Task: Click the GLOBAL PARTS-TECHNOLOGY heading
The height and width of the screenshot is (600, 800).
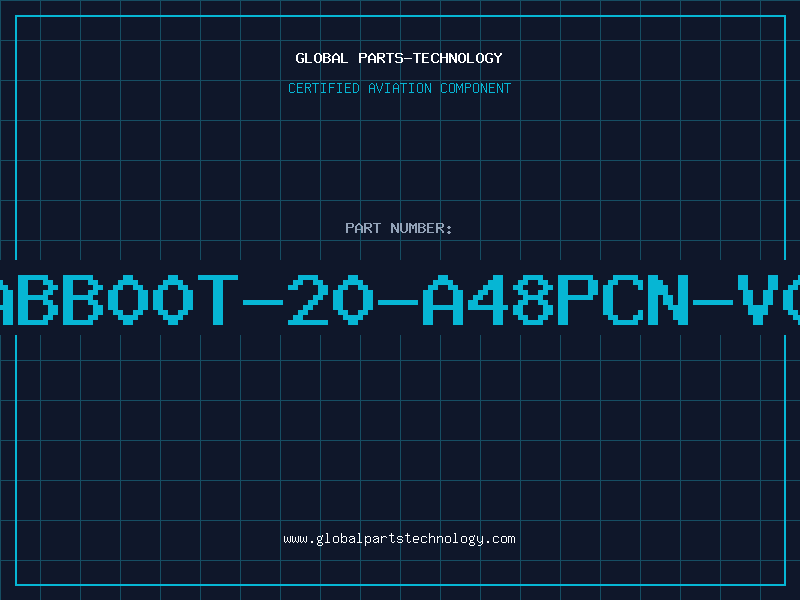Action: [399, 58]
